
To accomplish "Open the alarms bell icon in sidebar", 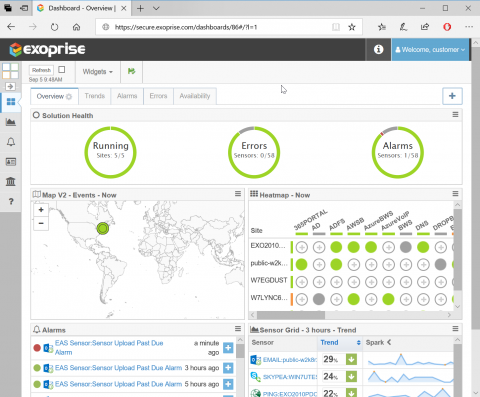I will (x=11, y=142).
